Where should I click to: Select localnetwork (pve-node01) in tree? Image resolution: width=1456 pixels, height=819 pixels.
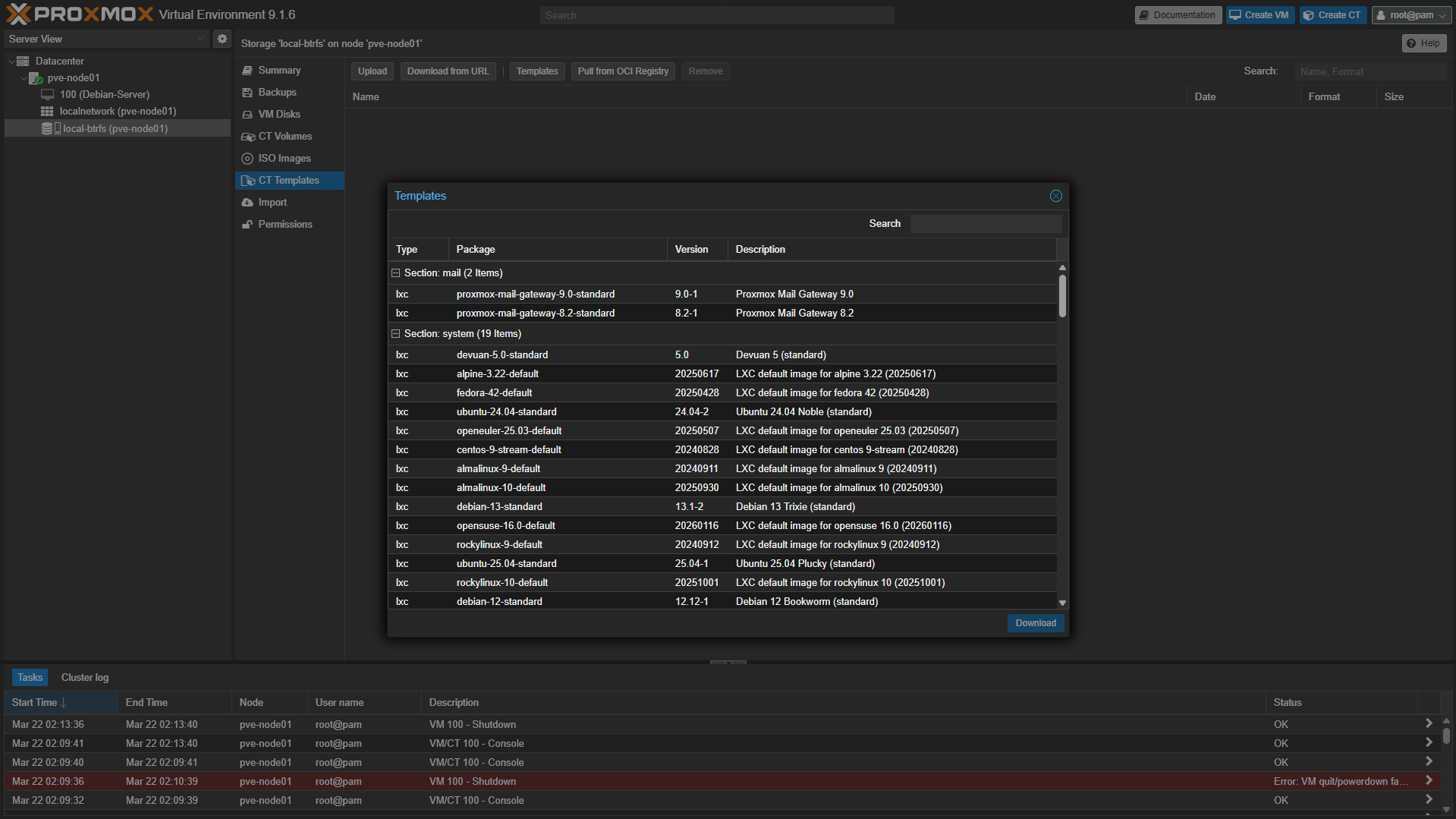(x=118, y=111)
